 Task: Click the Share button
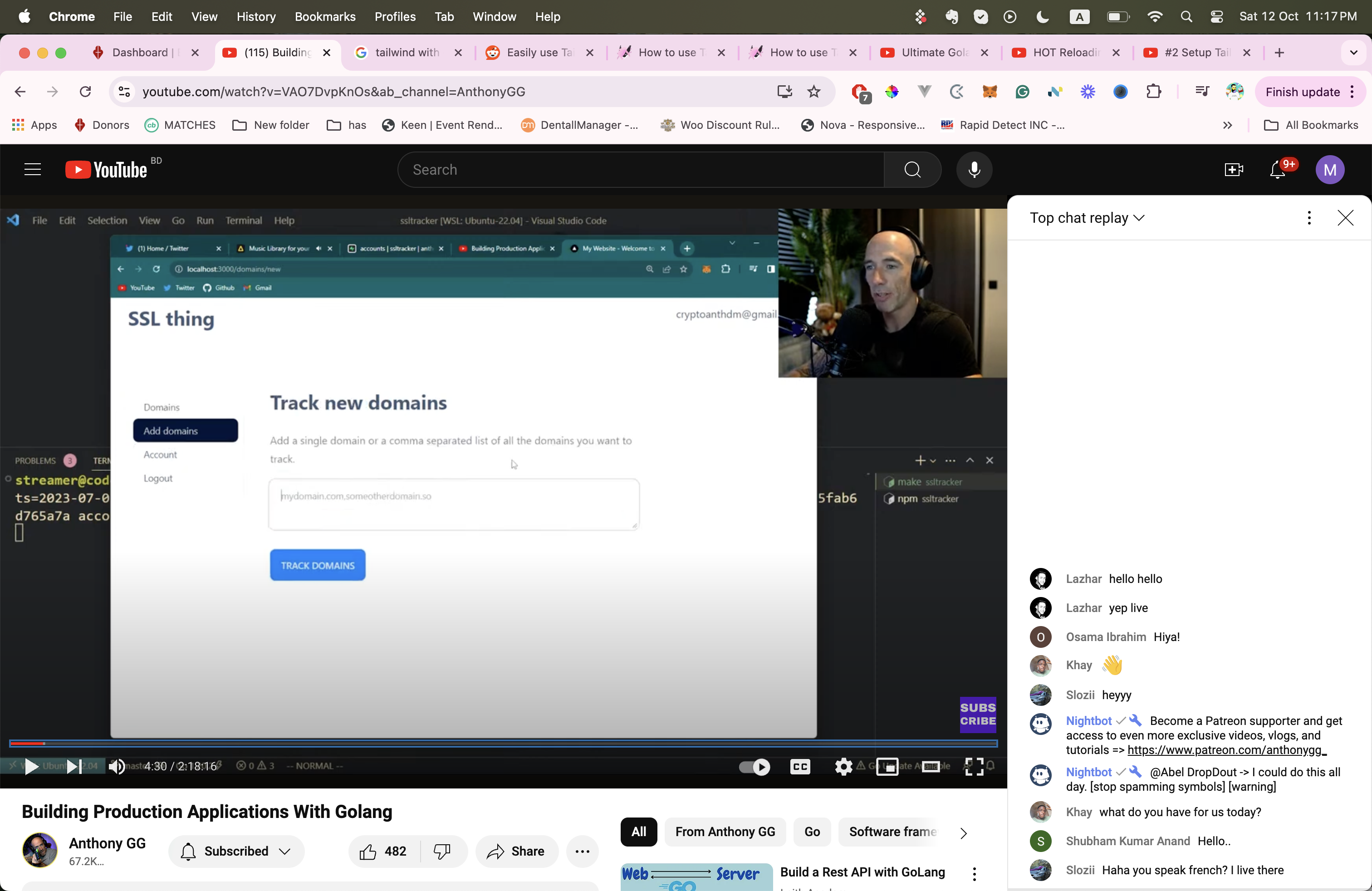click(x=516, y=851)
